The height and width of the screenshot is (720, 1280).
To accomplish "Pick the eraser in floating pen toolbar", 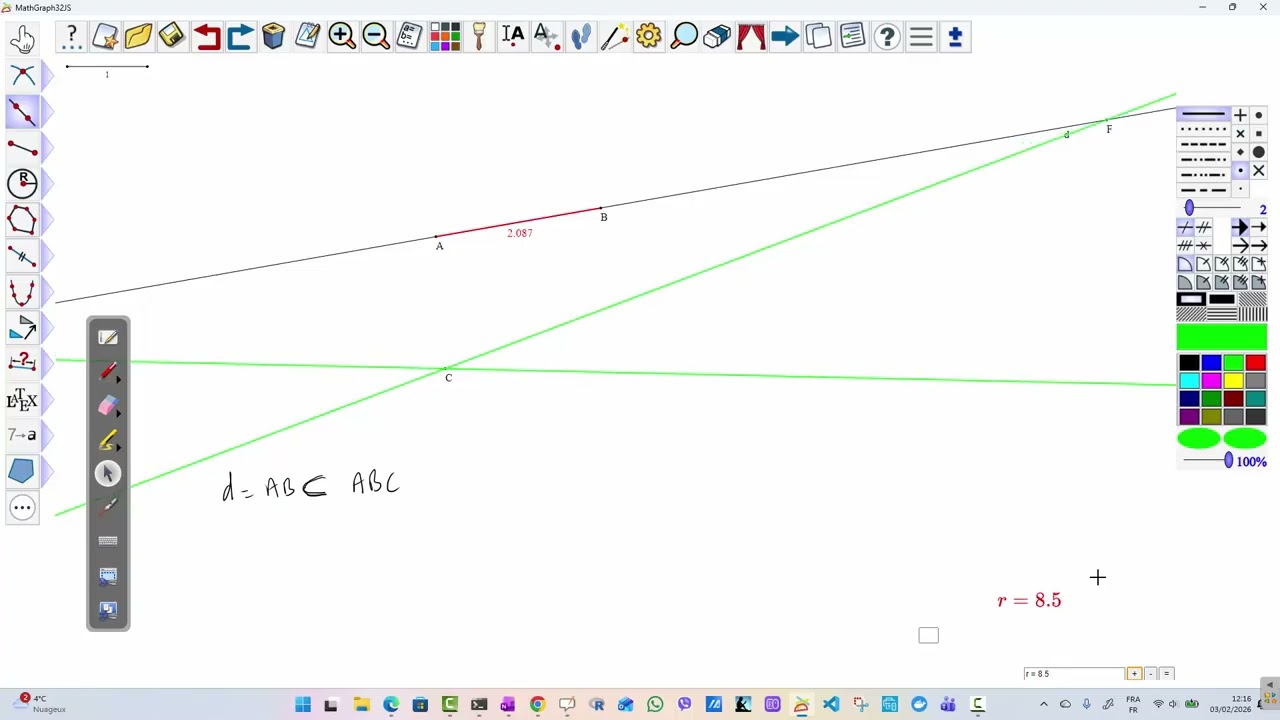I will point(108,406).
